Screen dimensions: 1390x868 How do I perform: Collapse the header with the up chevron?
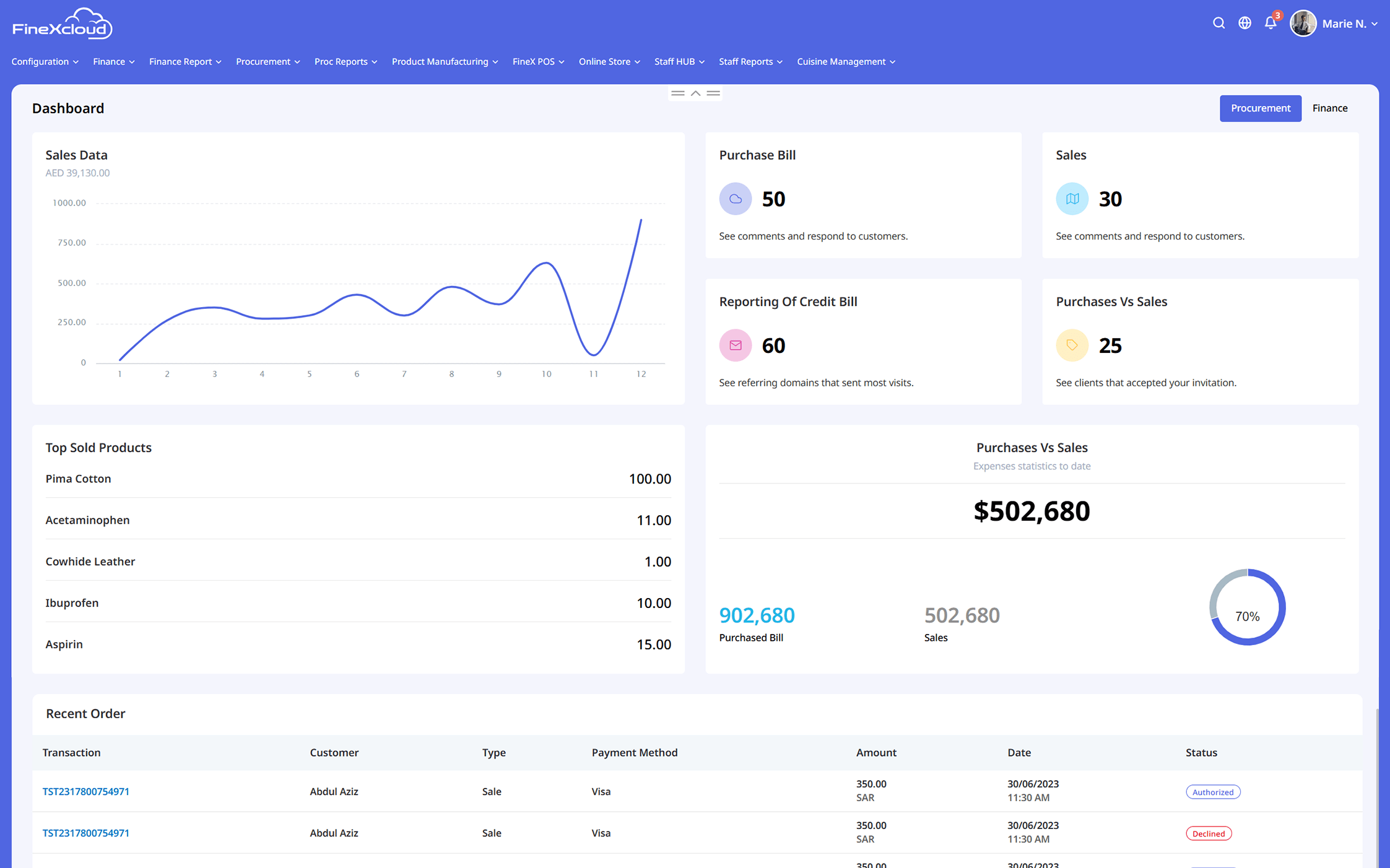pyautogui.click(x=695, y=93)
